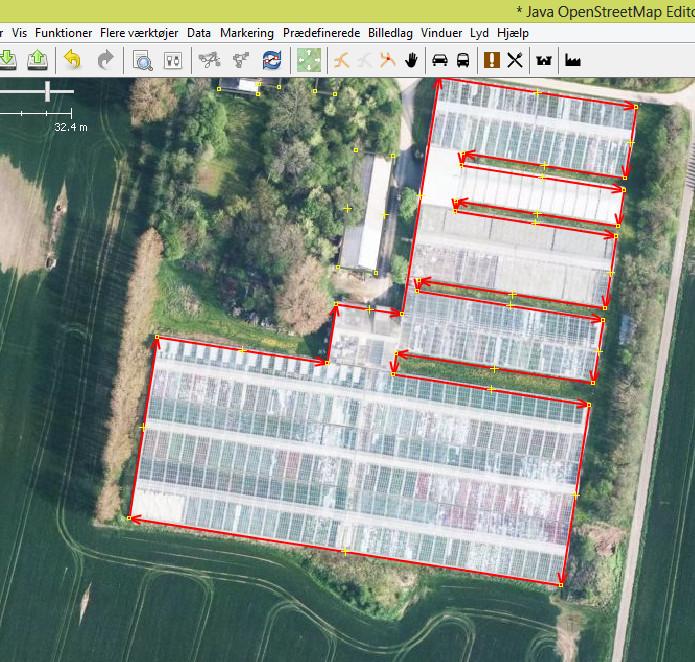Open the Funktioner menu
Viewport: 695px width, 662px height.
pyautogui.click(x=63, y=33)
